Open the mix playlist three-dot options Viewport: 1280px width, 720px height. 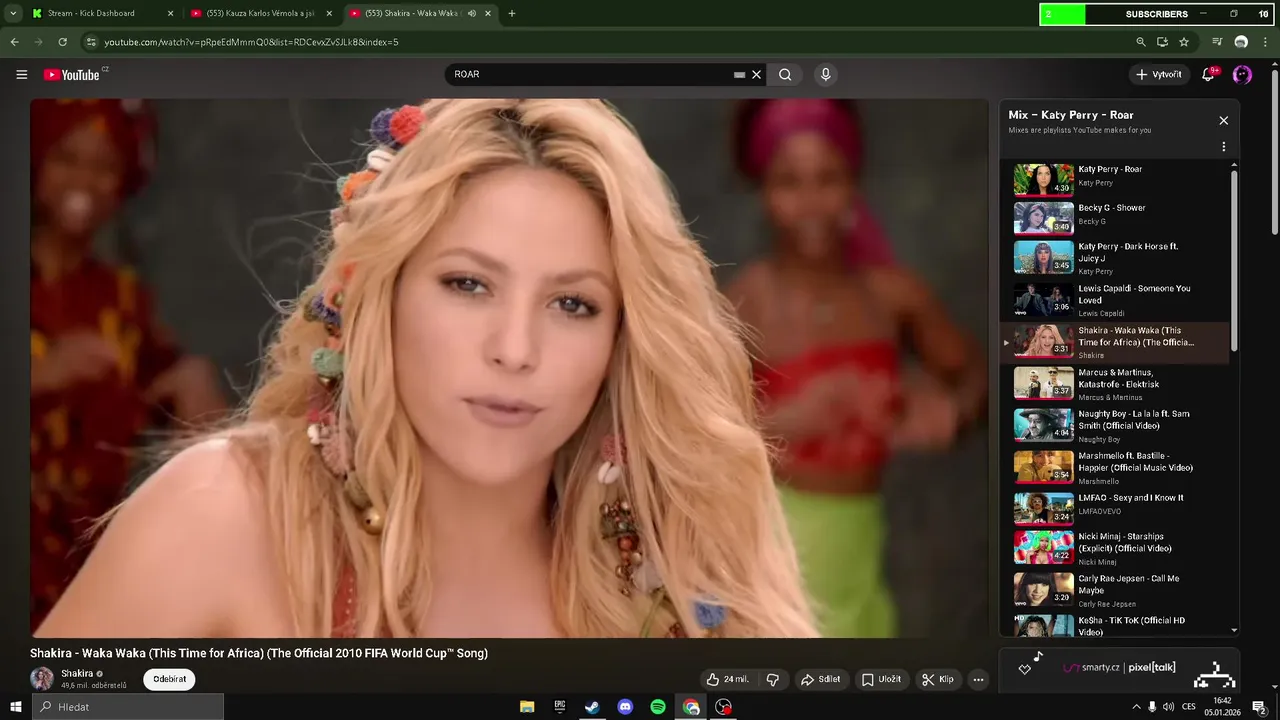click(1223, 147)
